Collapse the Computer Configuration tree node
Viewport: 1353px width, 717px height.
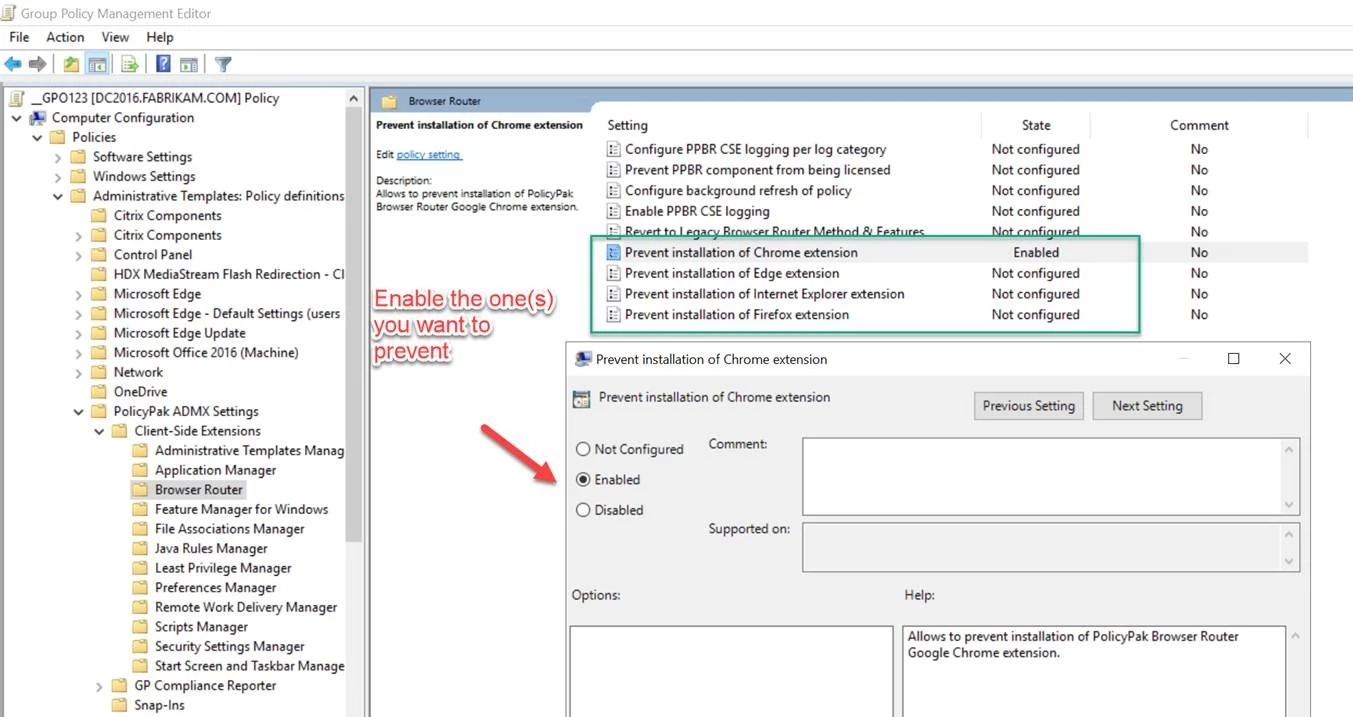17,118
